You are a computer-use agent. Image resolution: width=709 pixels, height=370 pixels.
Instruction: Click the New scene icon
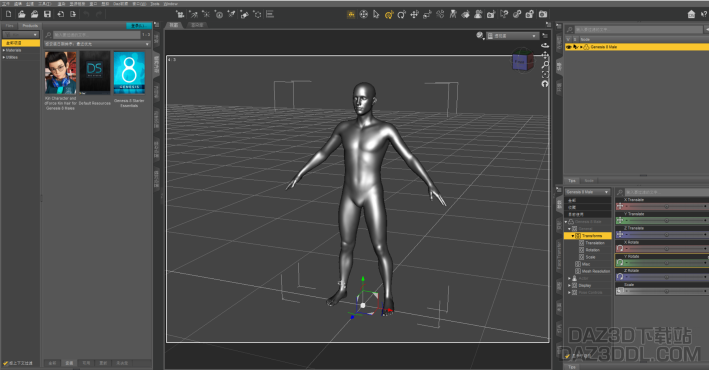9,14
